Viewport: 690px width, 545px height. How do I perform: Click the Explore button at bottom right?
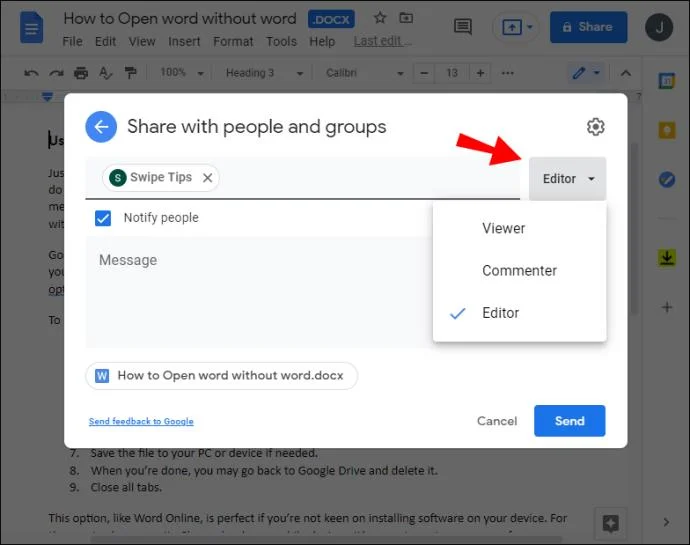[610, 523]
